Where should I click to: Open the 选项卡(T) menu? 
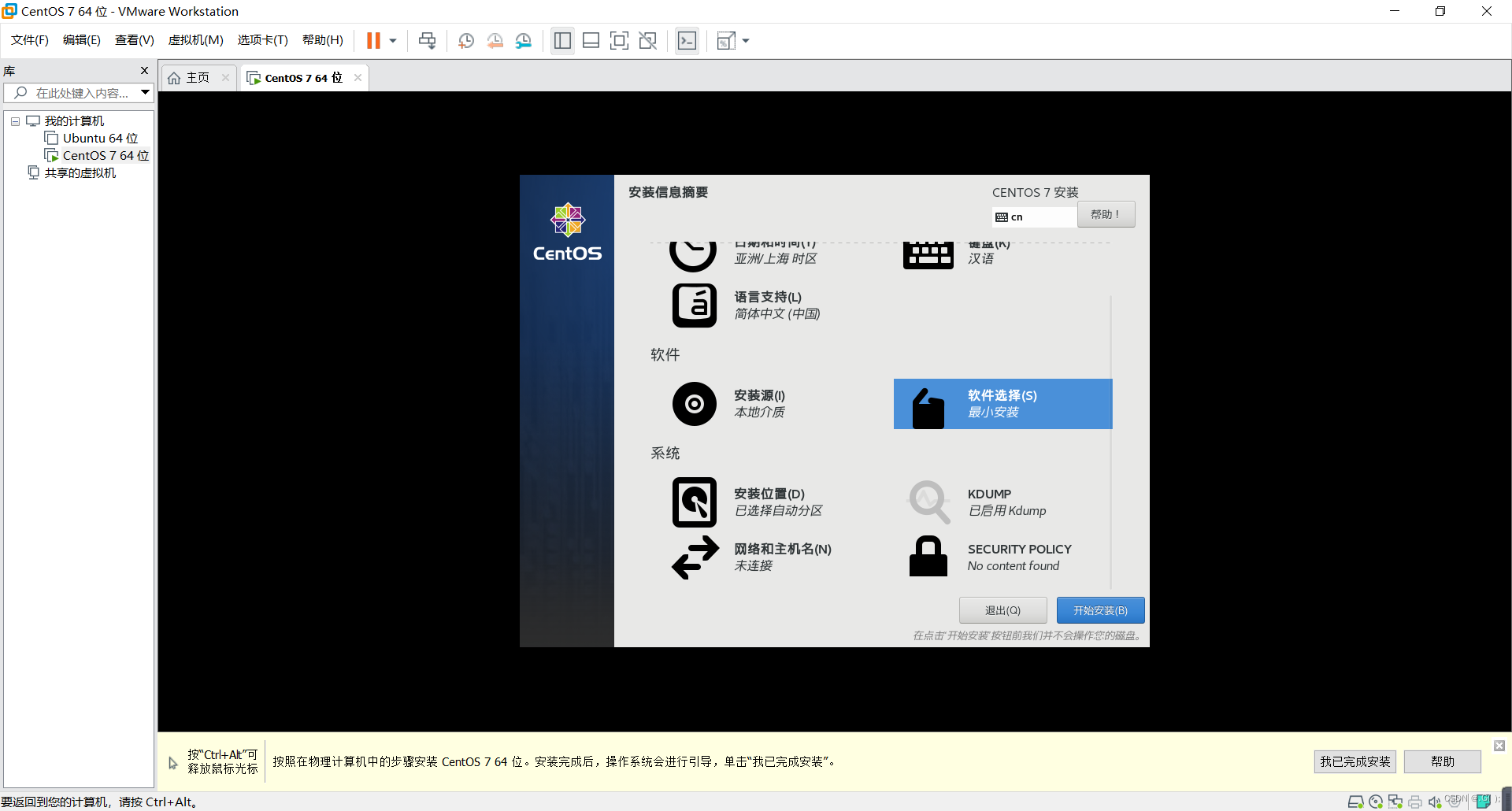click(263, 40)
